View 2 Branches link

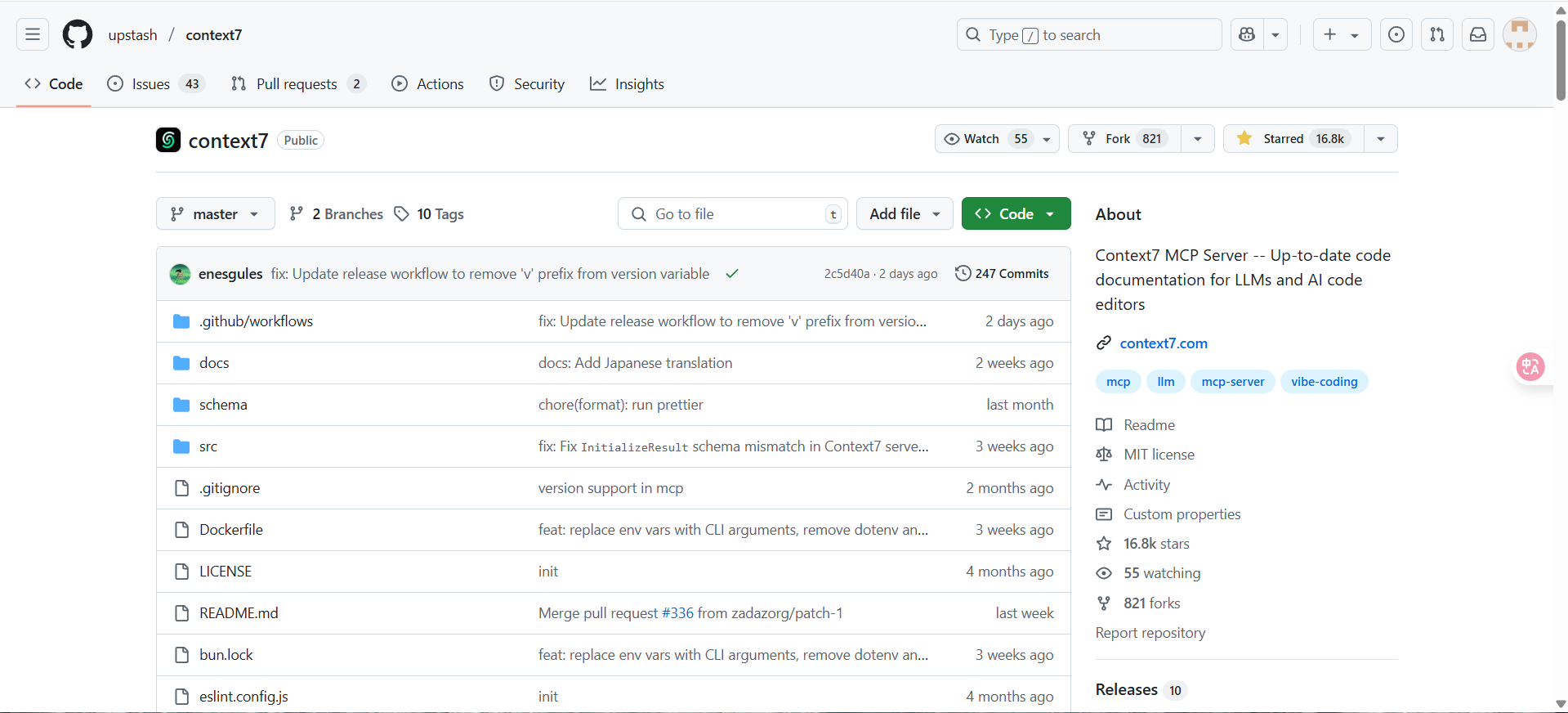tap(337, 213)
